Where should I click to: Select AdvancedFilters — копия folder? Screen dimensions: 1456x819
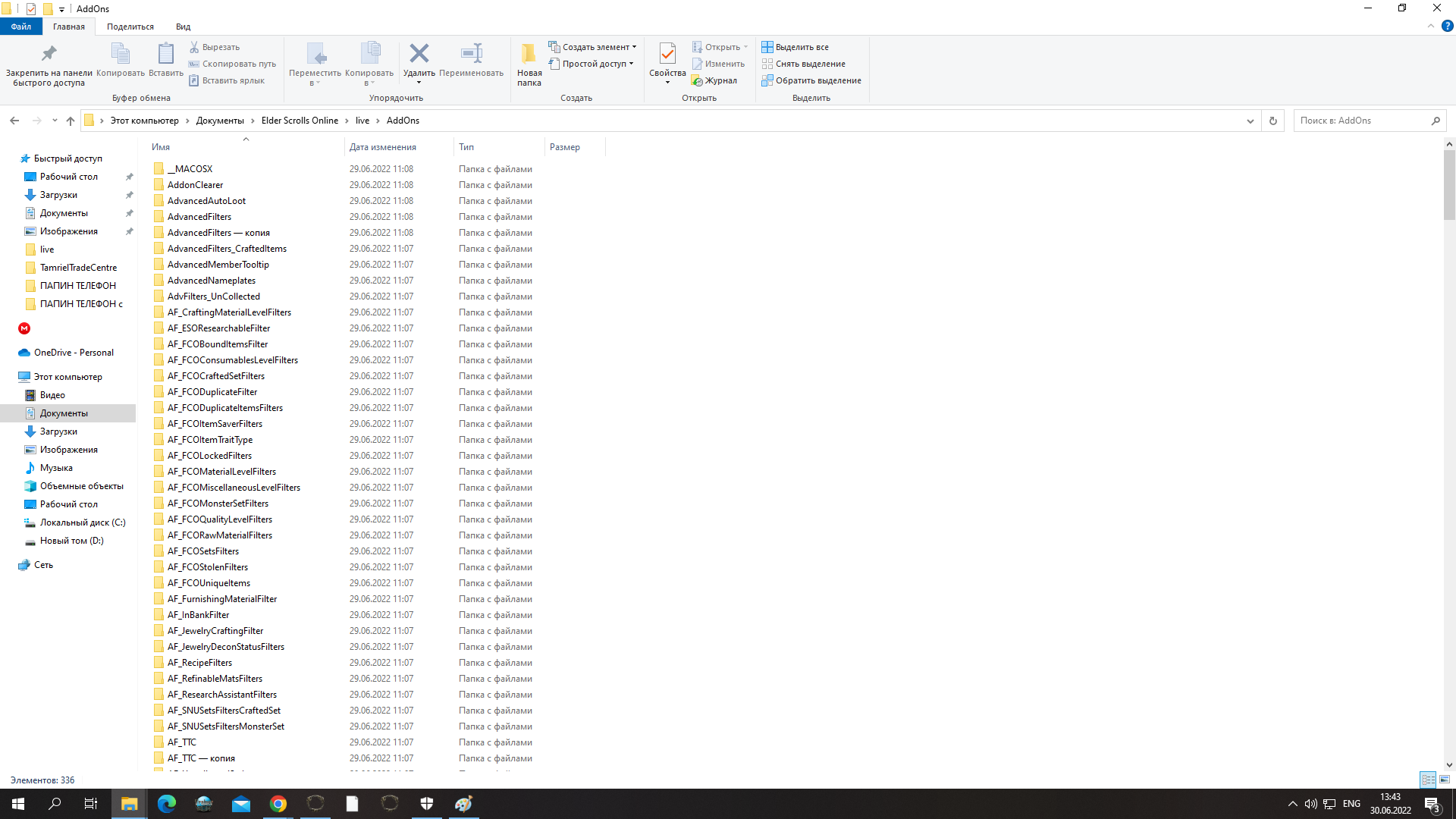(218, 233)
